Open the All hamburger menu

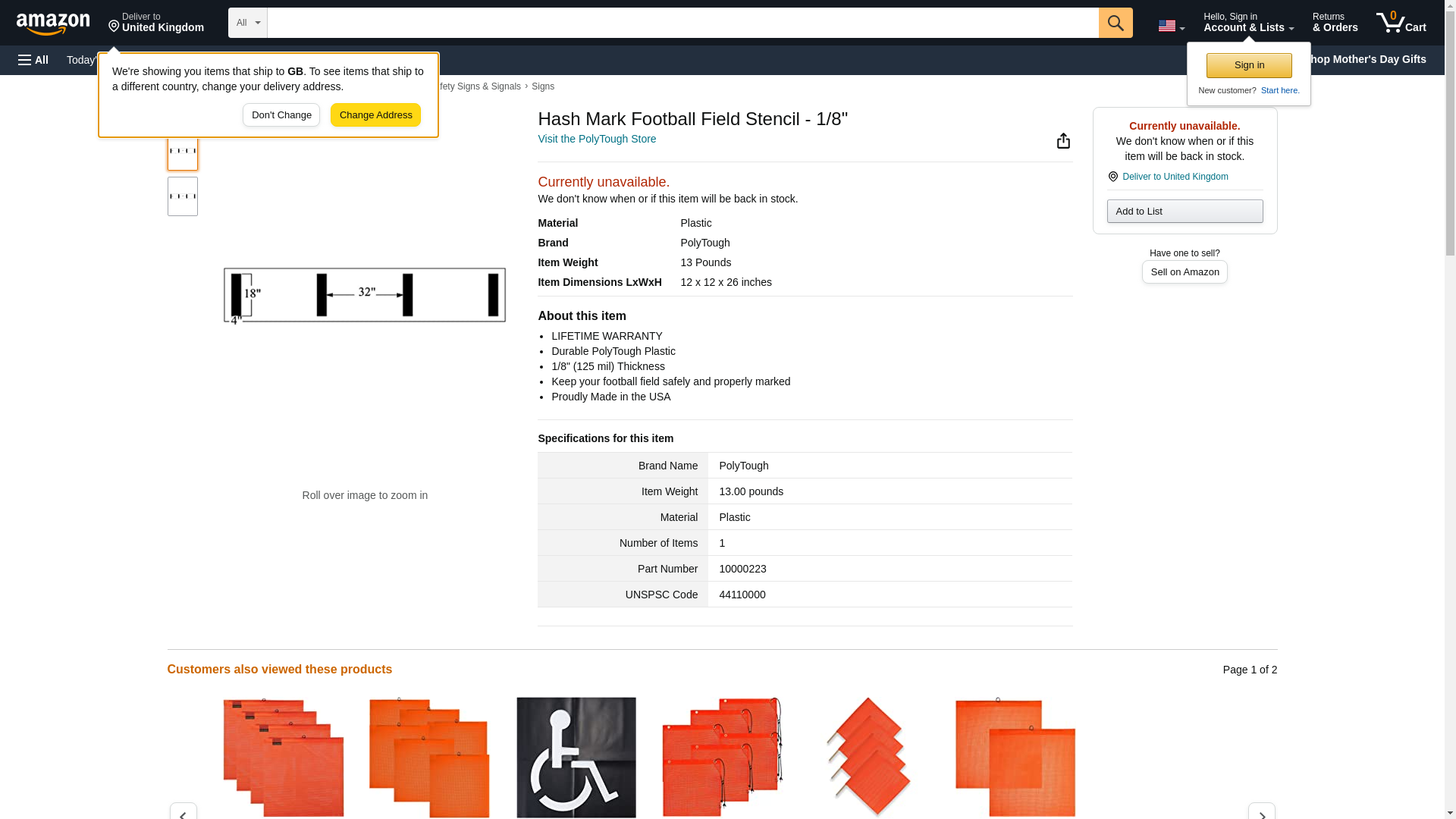(x=33, y=60)
